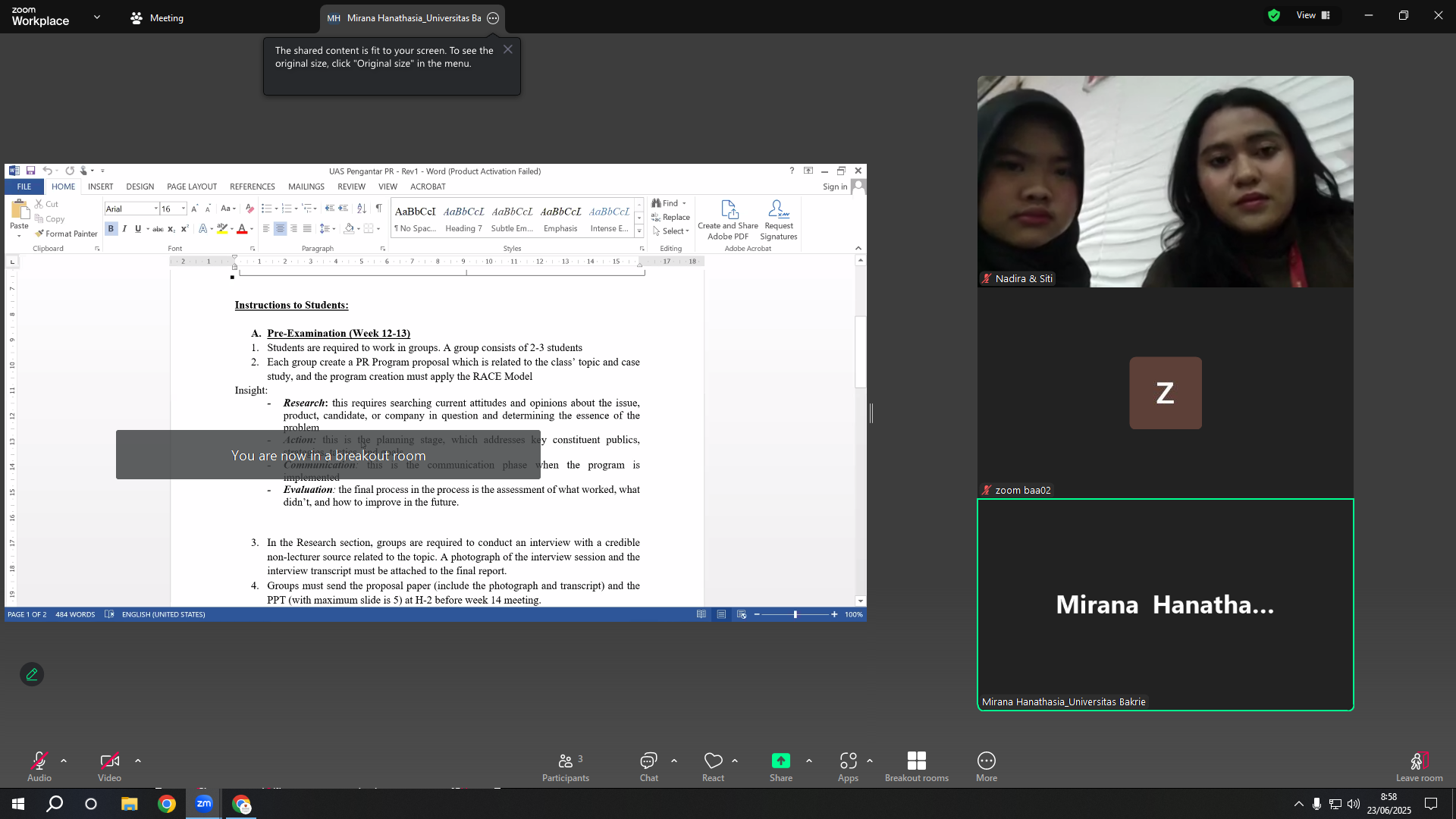The image size is (1456, 819).
Task: Click the annotate pencil button
Action: coord(32,674)
